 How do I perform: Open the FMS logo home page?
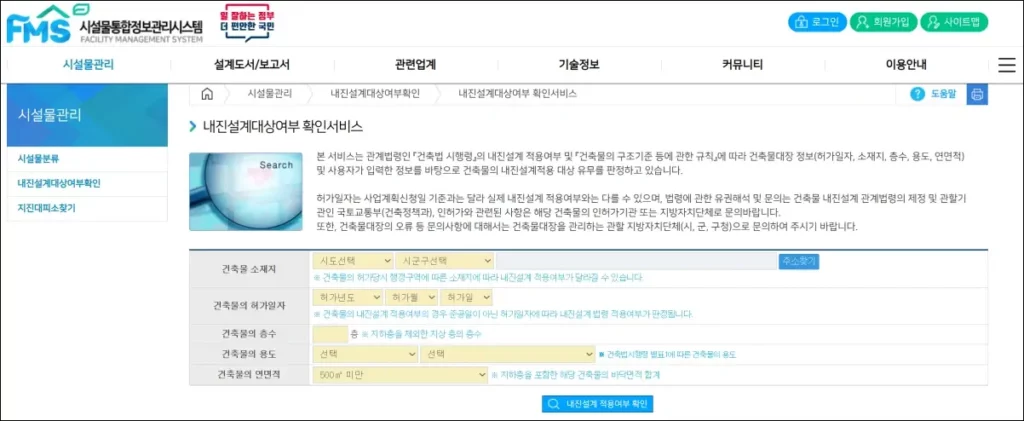tap(104, 25)
